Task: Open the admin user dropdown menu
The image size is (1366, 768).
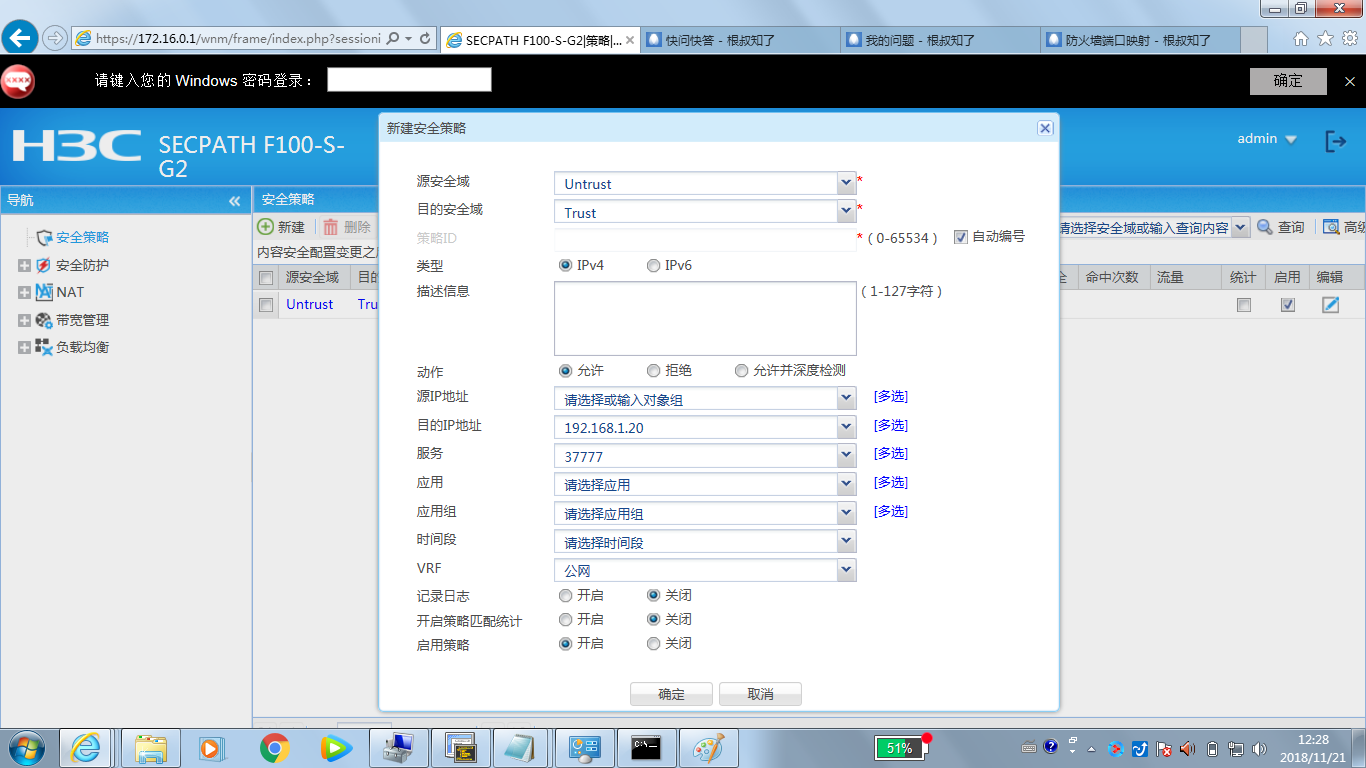Action: tap(1267, 139)
